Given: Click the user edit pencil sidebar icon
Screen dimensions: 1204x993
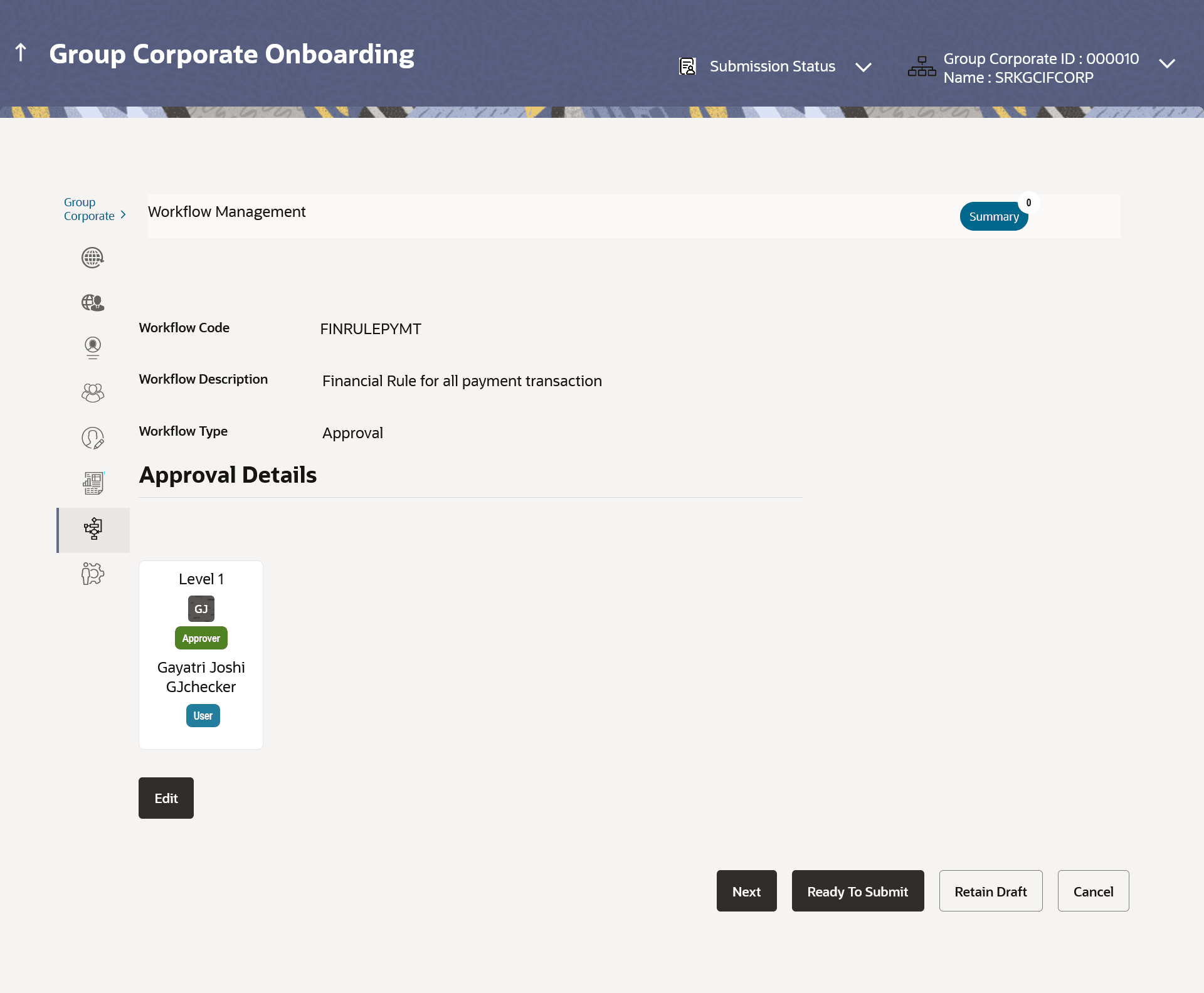Looking at the screenshot, I should point(93,438).
